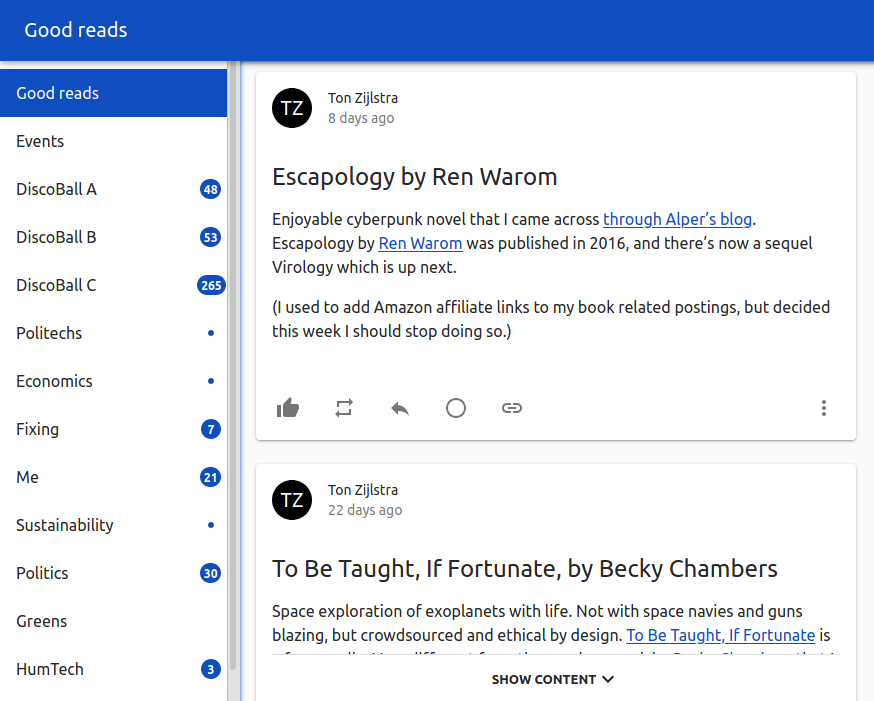
Task: Copy link icon on Escapology post
Action: [x=512, y=408]
